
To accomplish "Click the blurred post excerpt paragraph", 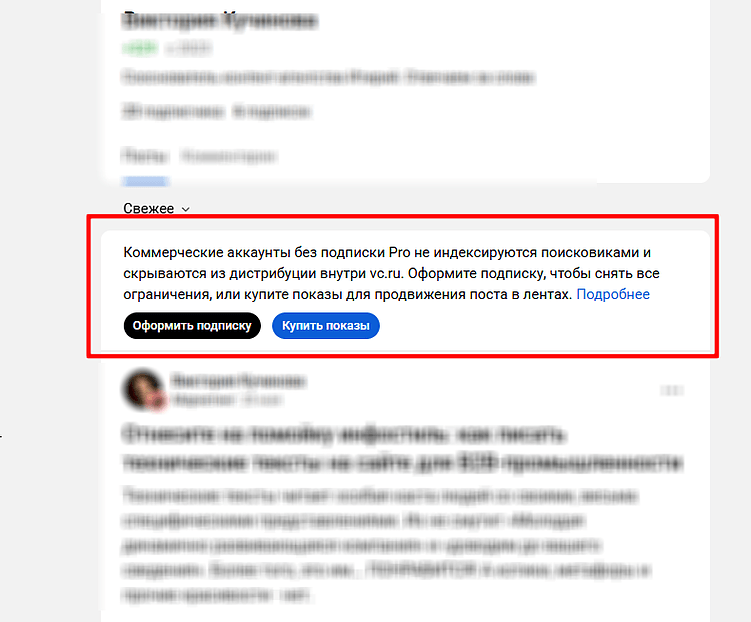I will (386, 545).
